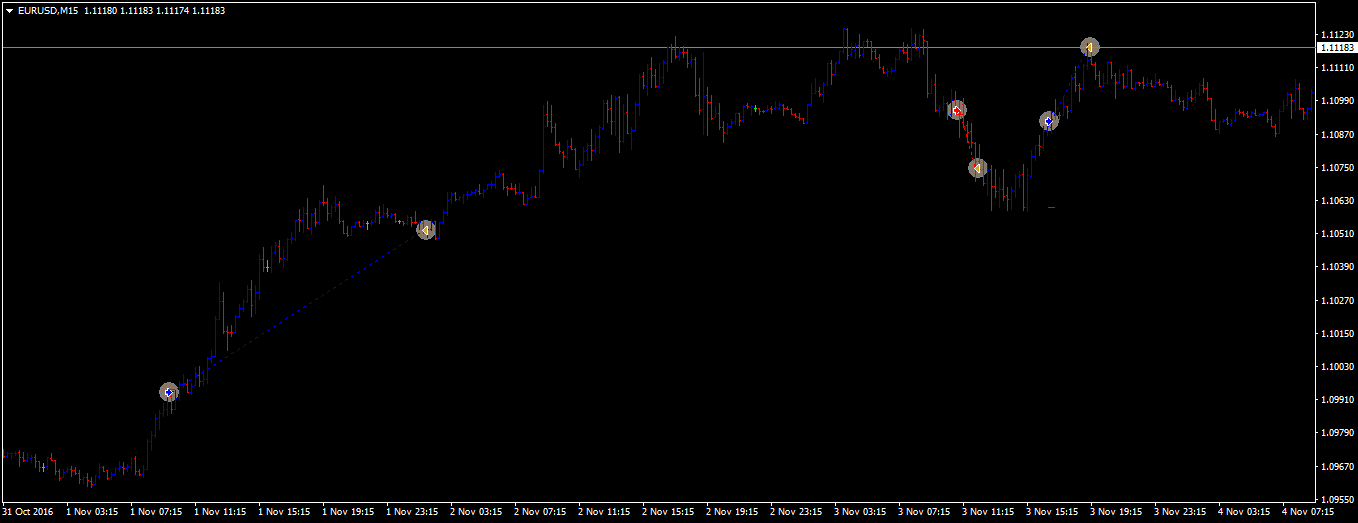Click the date label 31 Oct 2016
The width and height of the screenshot is (1358, 523).
click(x=28, y=512)
